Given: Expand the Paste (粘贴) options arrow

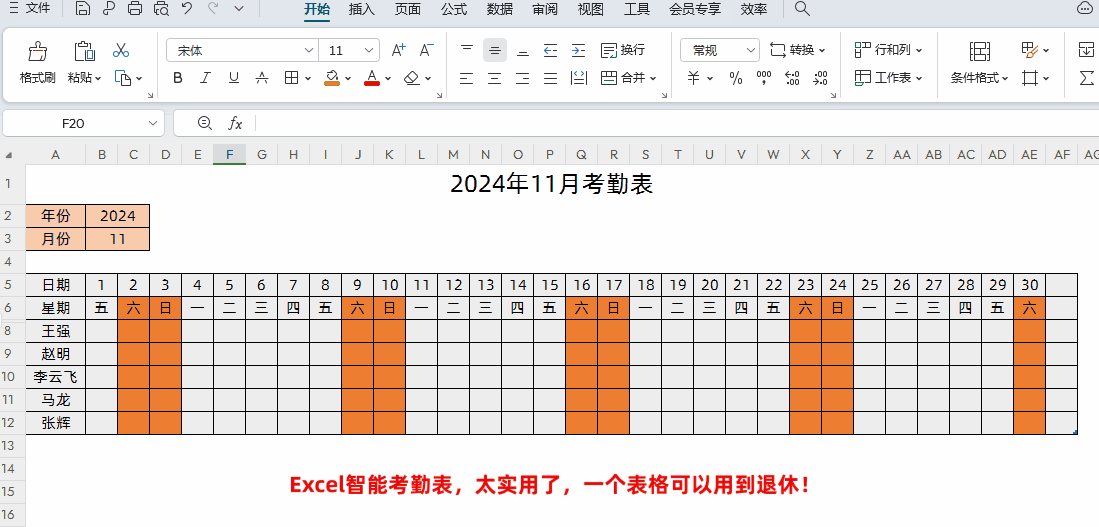Looking at the screenshot, I should point(98,78).
